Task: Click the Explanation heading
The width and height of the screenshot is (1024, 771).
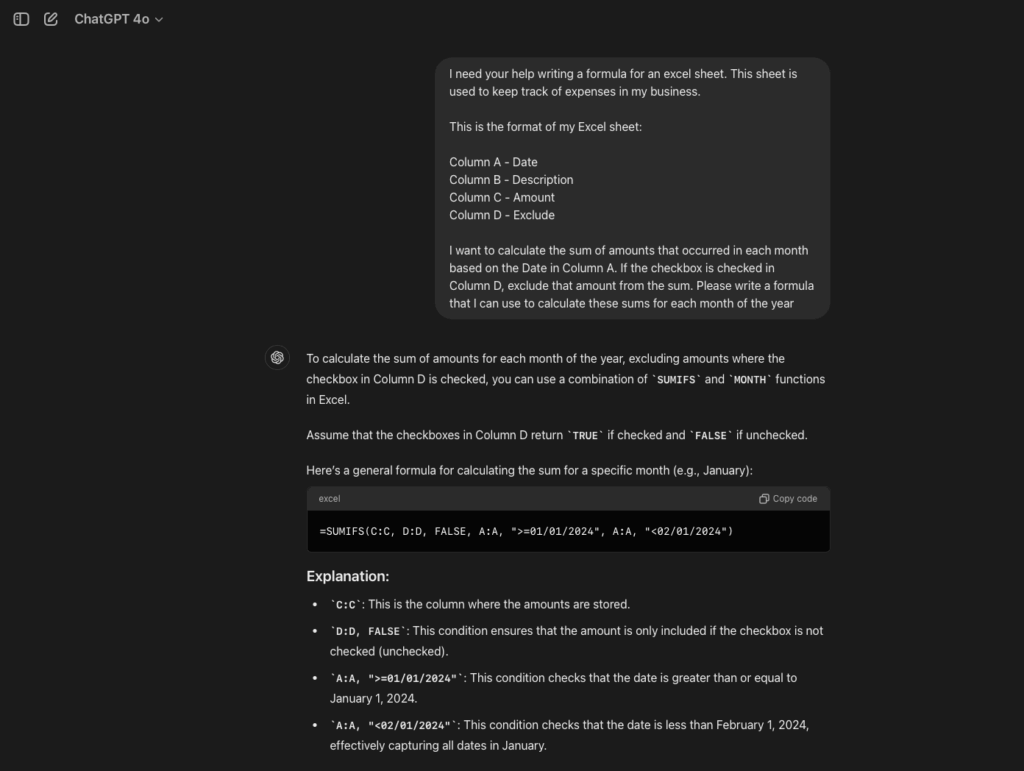Action: (x=347, y=576)
